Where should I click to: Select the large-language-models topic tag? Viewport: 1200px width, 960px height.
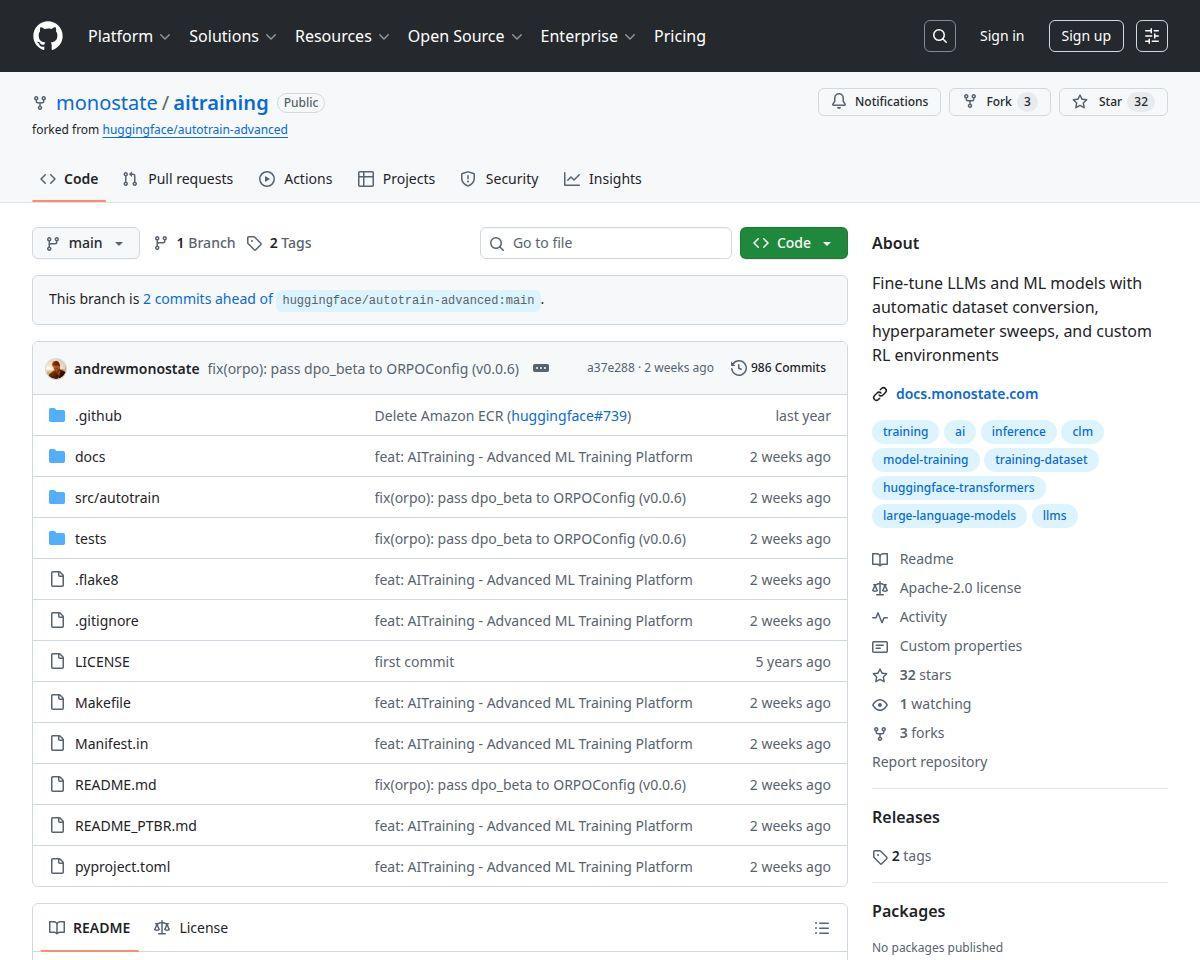click(949, 516)
